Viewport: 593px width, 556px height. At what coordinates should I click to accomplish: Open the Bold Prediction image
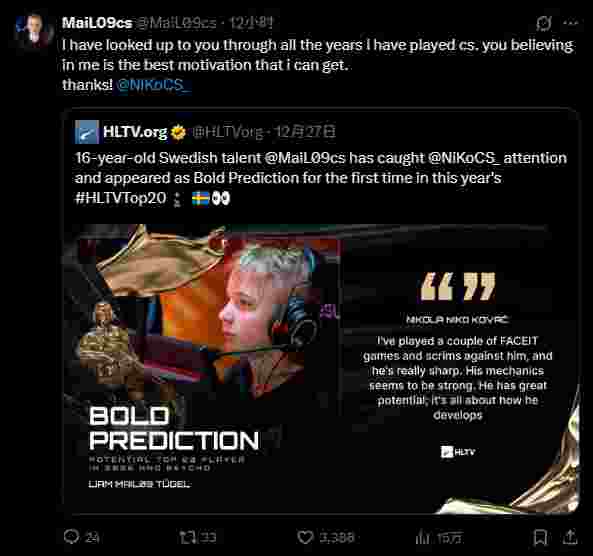[321, 369]
